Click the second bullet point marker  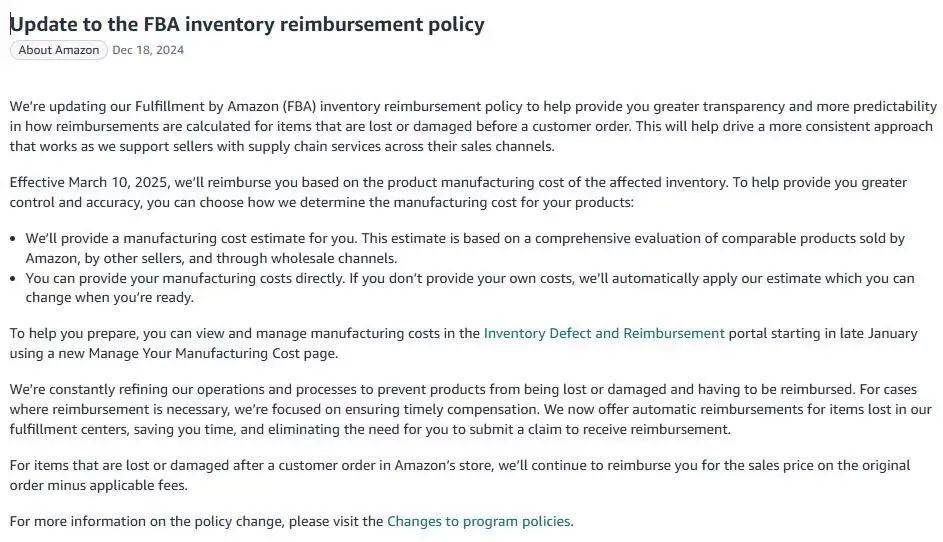pos(13,279)
